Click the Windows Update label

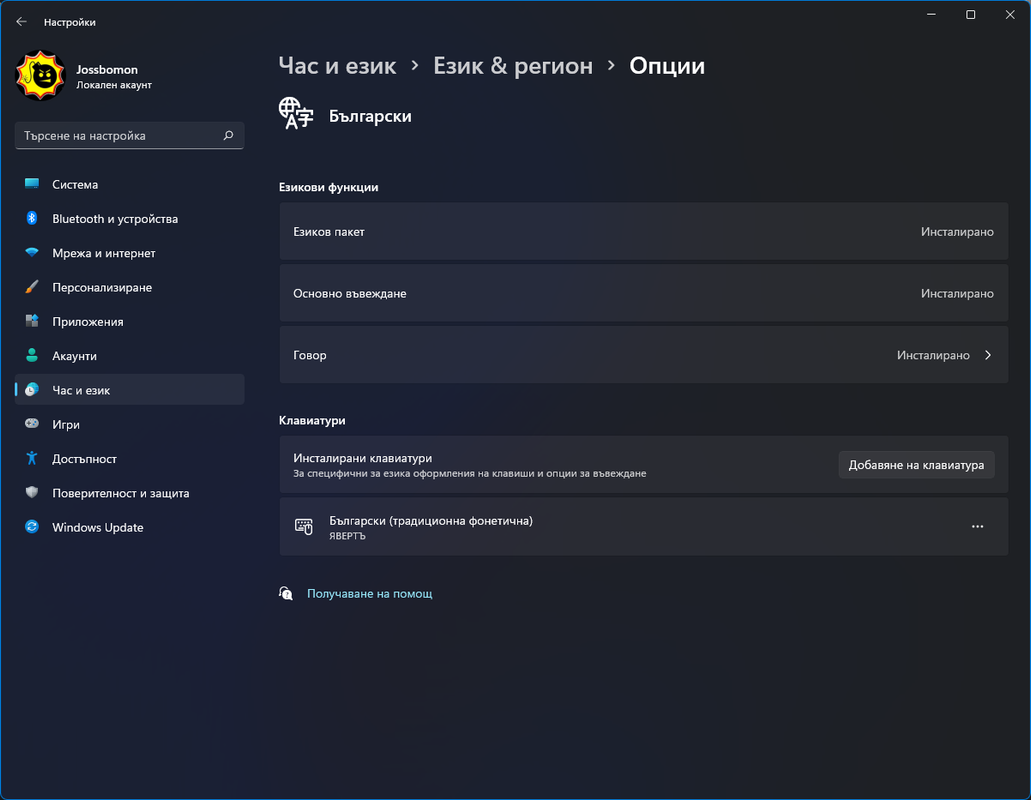tap(97, 527)
